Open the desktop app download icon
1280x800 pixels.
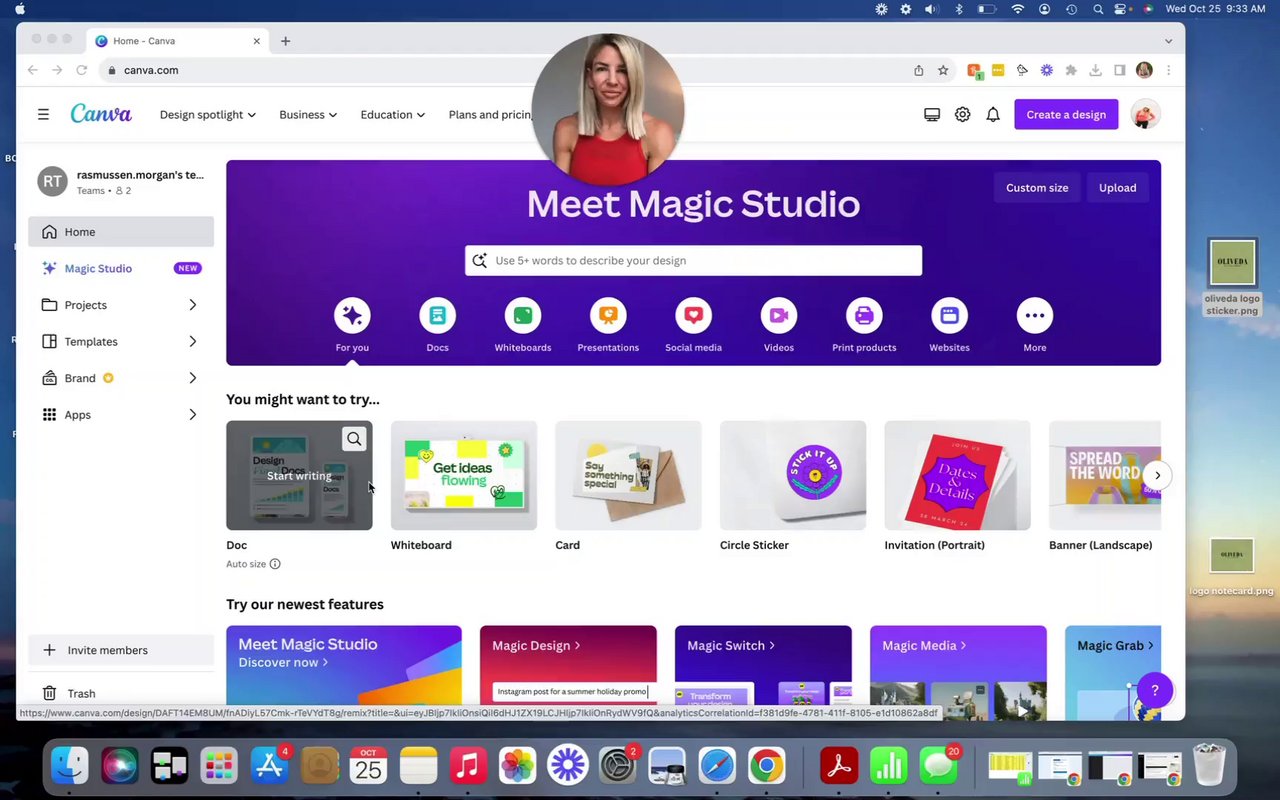coord(932,114)
